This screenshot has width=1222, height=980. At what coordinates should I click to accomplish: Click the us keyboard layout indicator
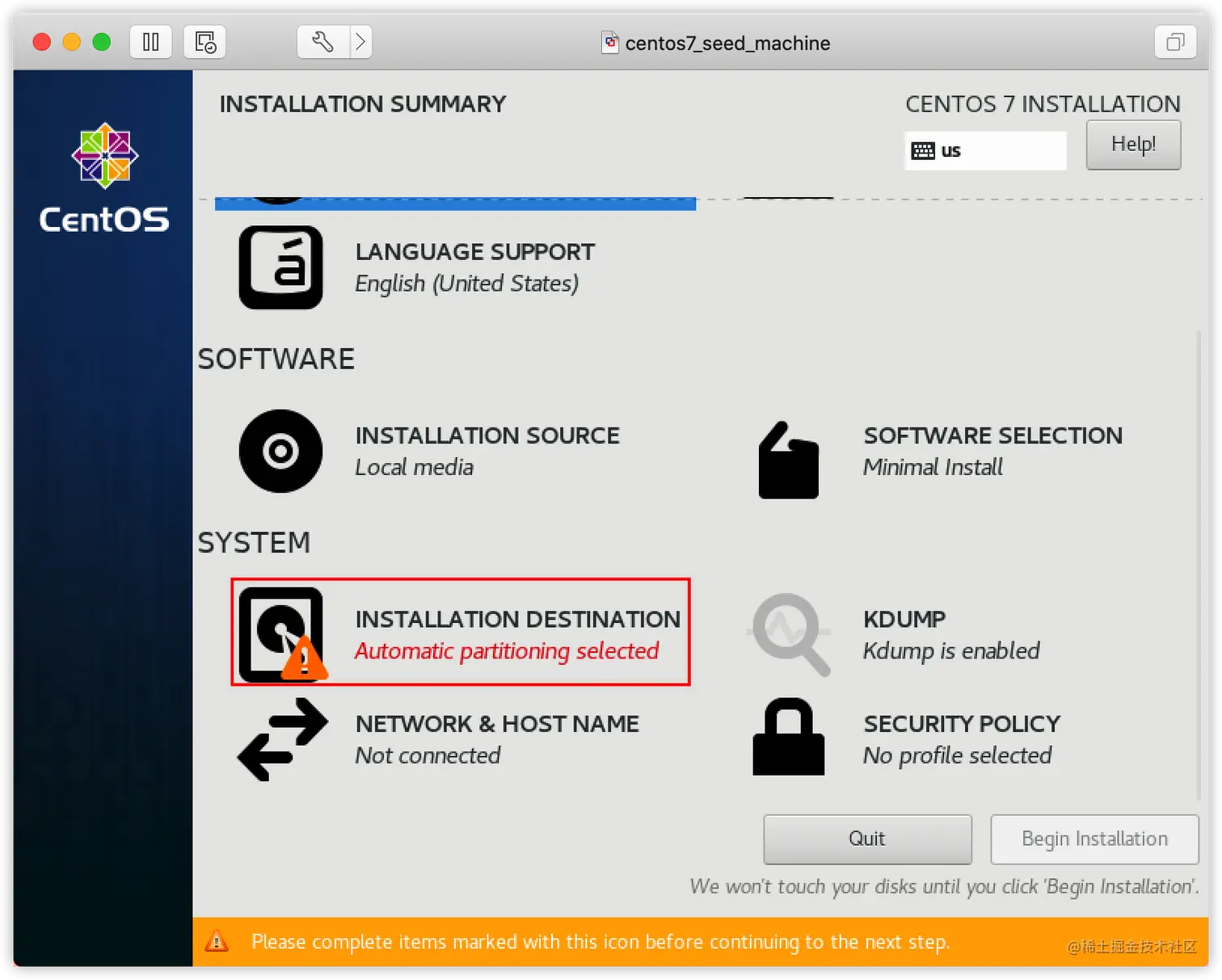click(985, 150)
